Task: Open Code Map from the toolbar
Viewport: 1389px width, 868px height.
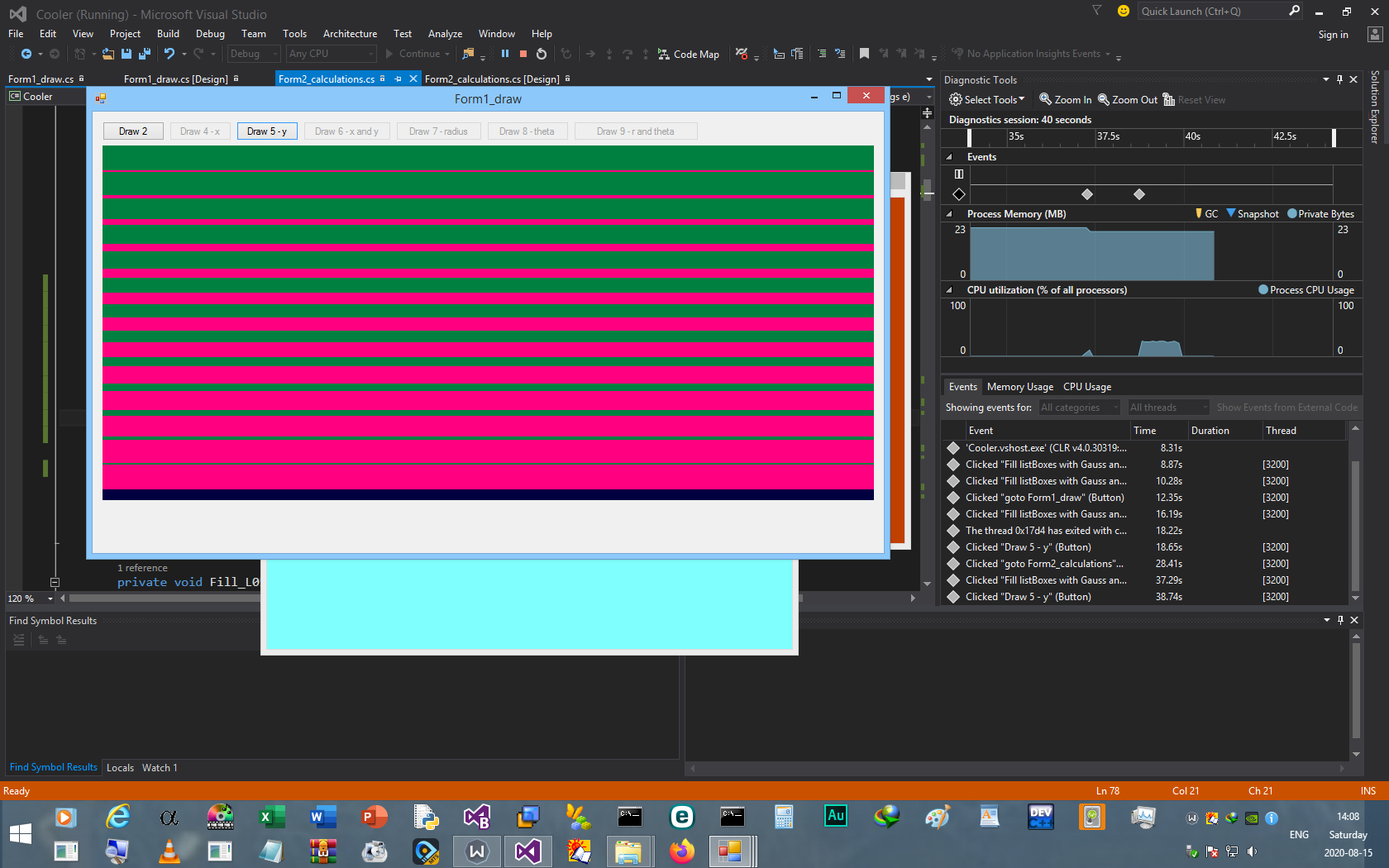Action: click(689, 54)
